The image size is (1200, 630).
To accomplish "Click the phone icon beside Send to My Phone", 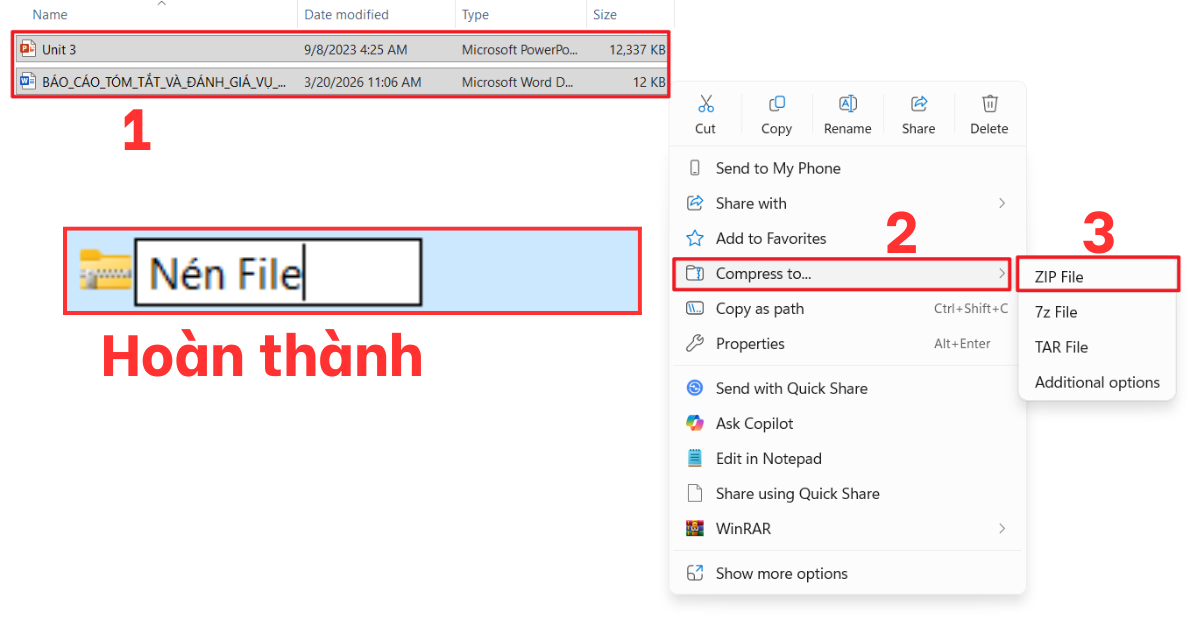I will [695, 168].
